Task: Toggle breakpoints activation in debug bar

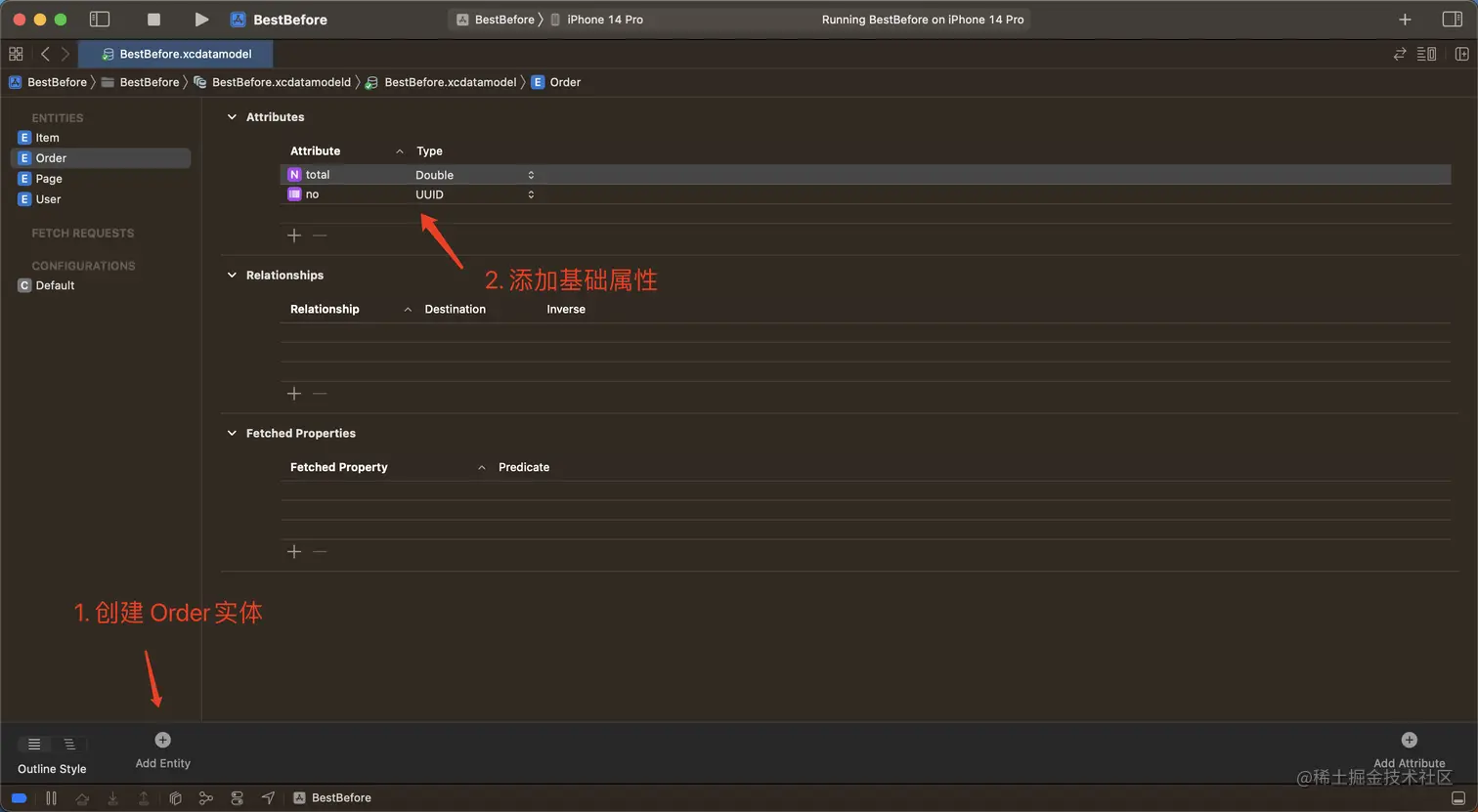Action: [x=19, y=798]
